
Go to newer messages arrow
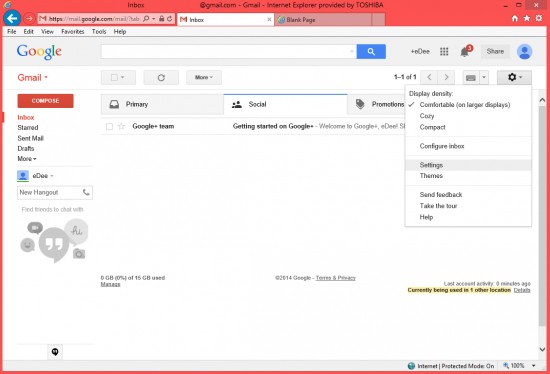tap(429, 77)
